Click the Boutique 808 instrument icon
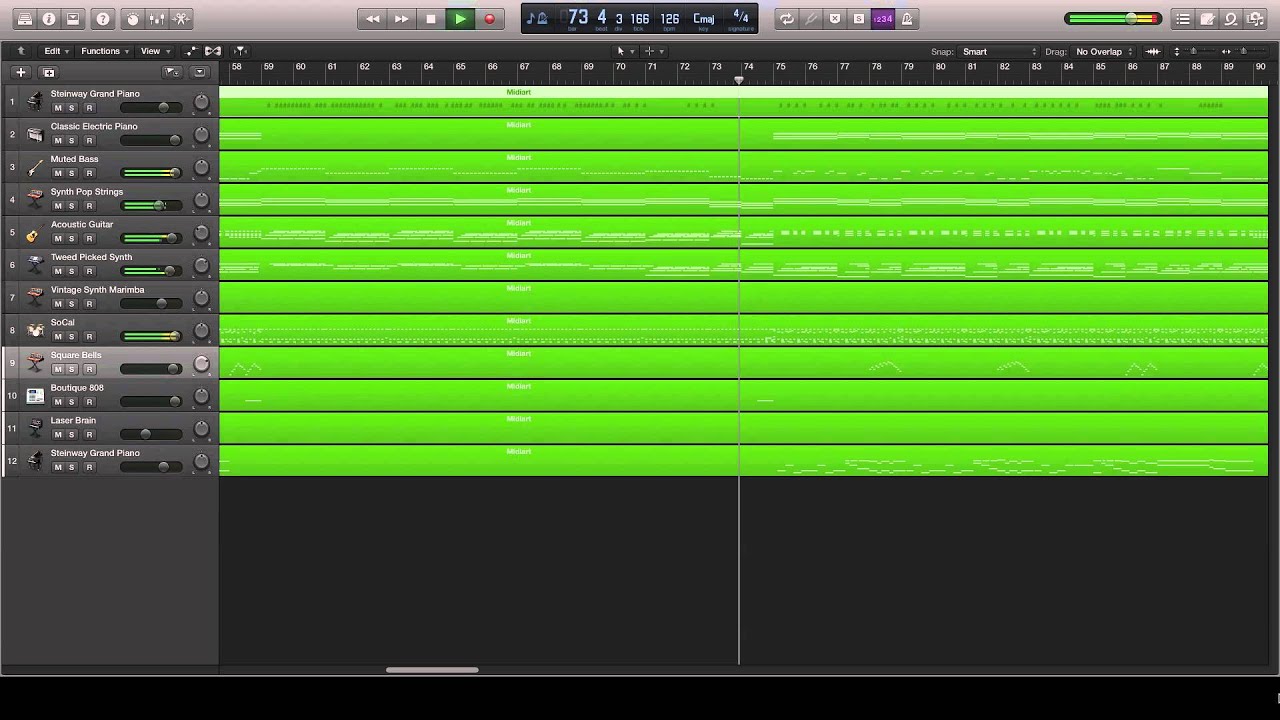 pyautogui.click(x=35, y=396)
